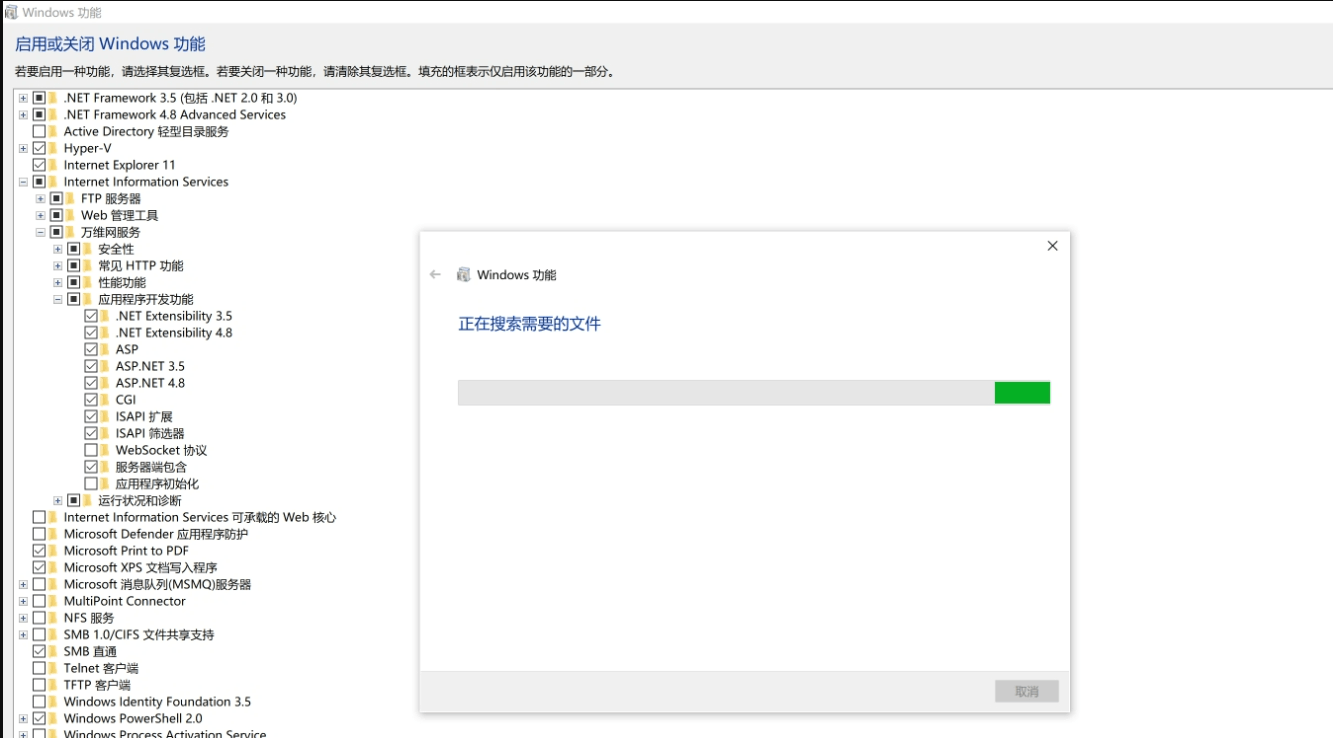Enable 应用程序初始化 feature

92,483
